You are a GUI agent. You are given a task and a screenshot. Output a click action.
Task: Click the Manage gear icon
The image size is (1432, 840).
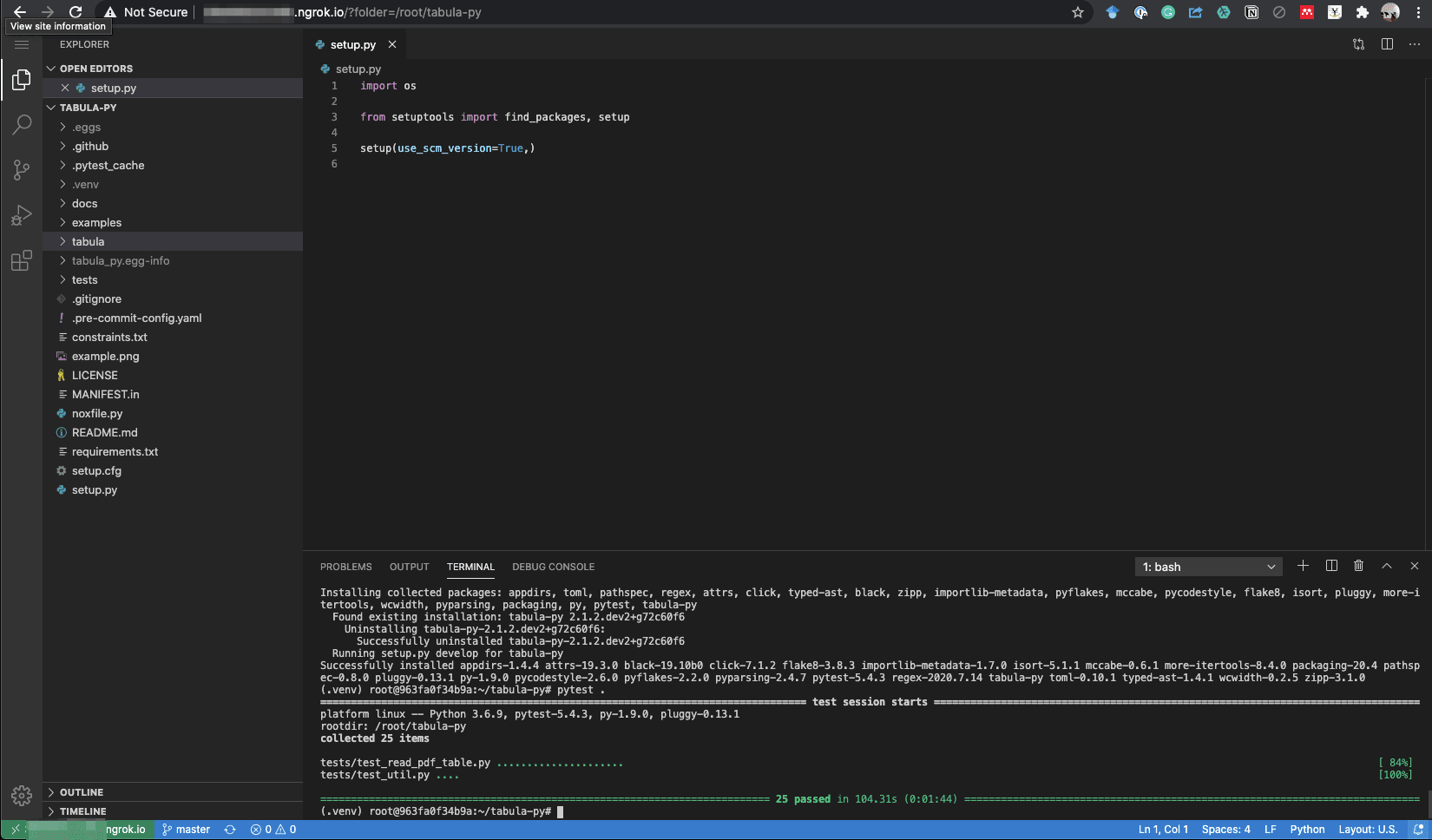22,795
